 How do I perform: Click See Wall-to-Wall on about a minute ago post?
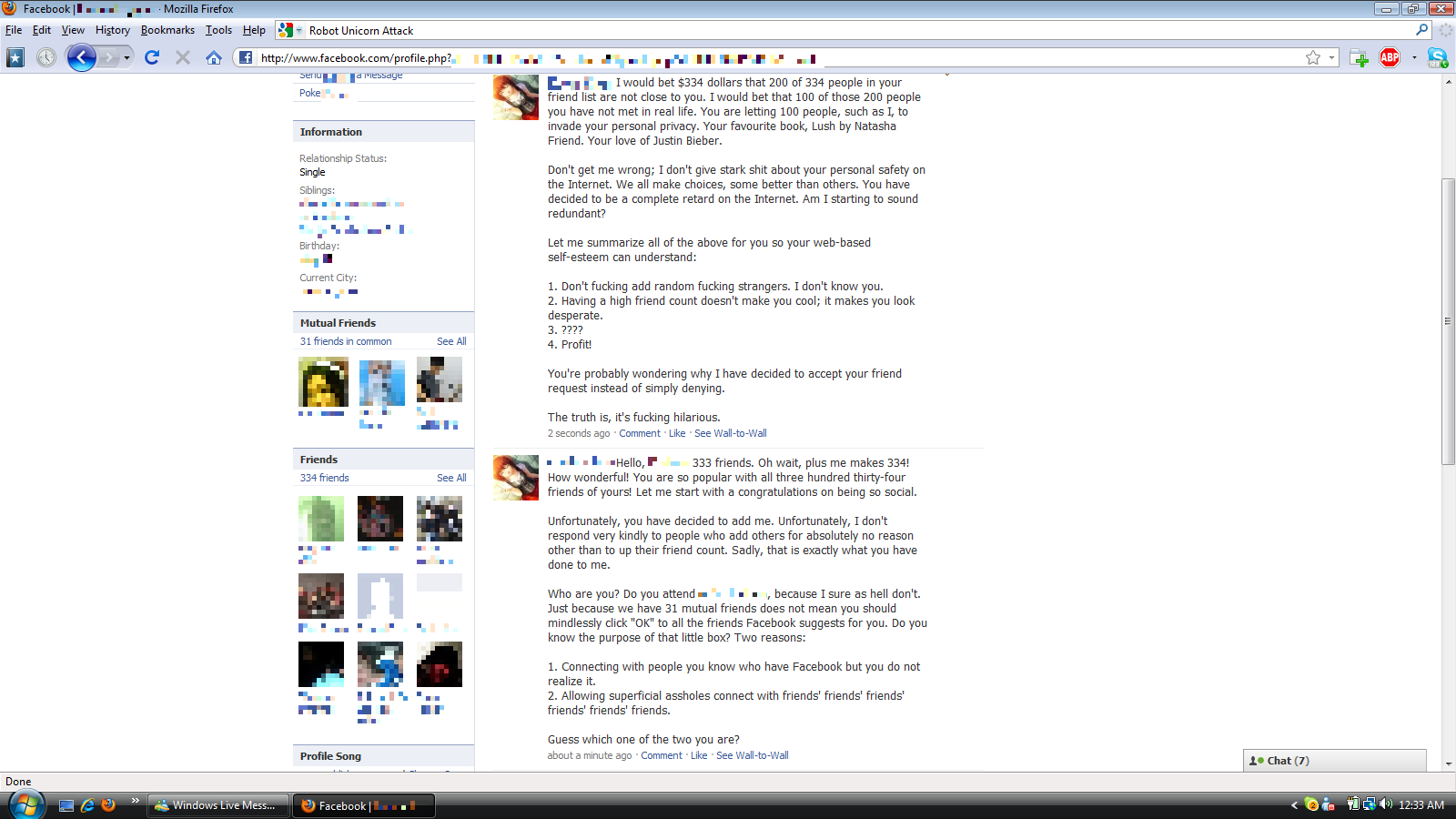click(753, 755)
